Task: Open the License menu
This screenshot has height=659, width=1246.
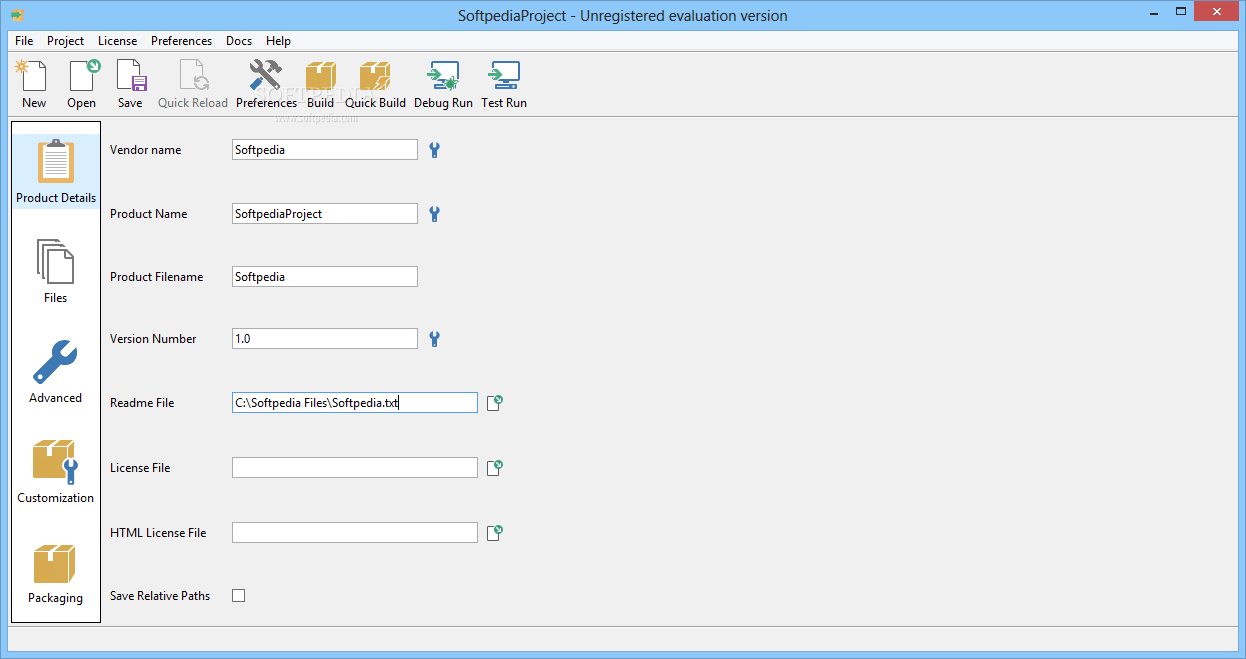Action: click(118, 41)
